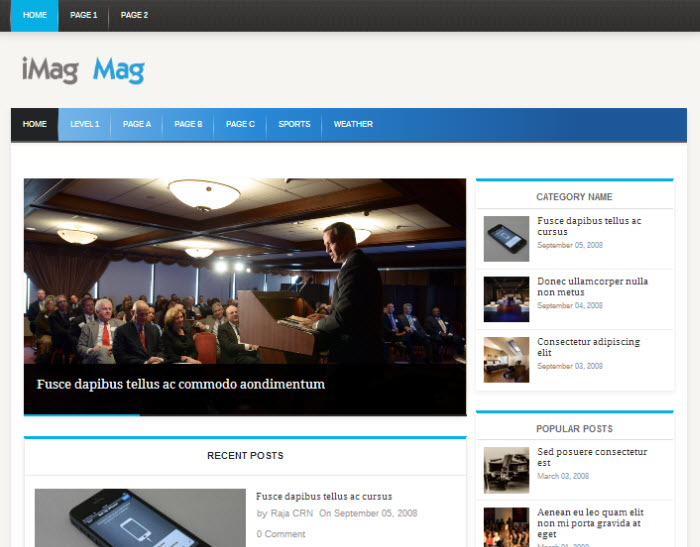Open PAGE 1 in the top bar
Image resolution: width=700 pixels, height=547 pixels.
83,15
